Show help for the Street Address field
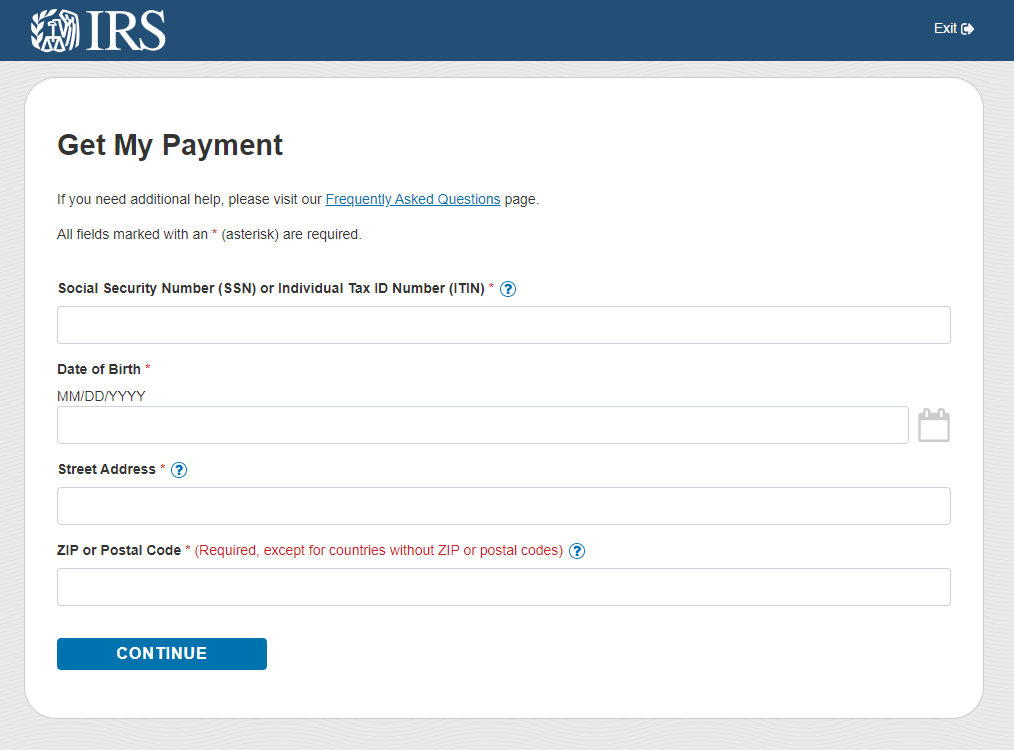 (x=179, y=470)
